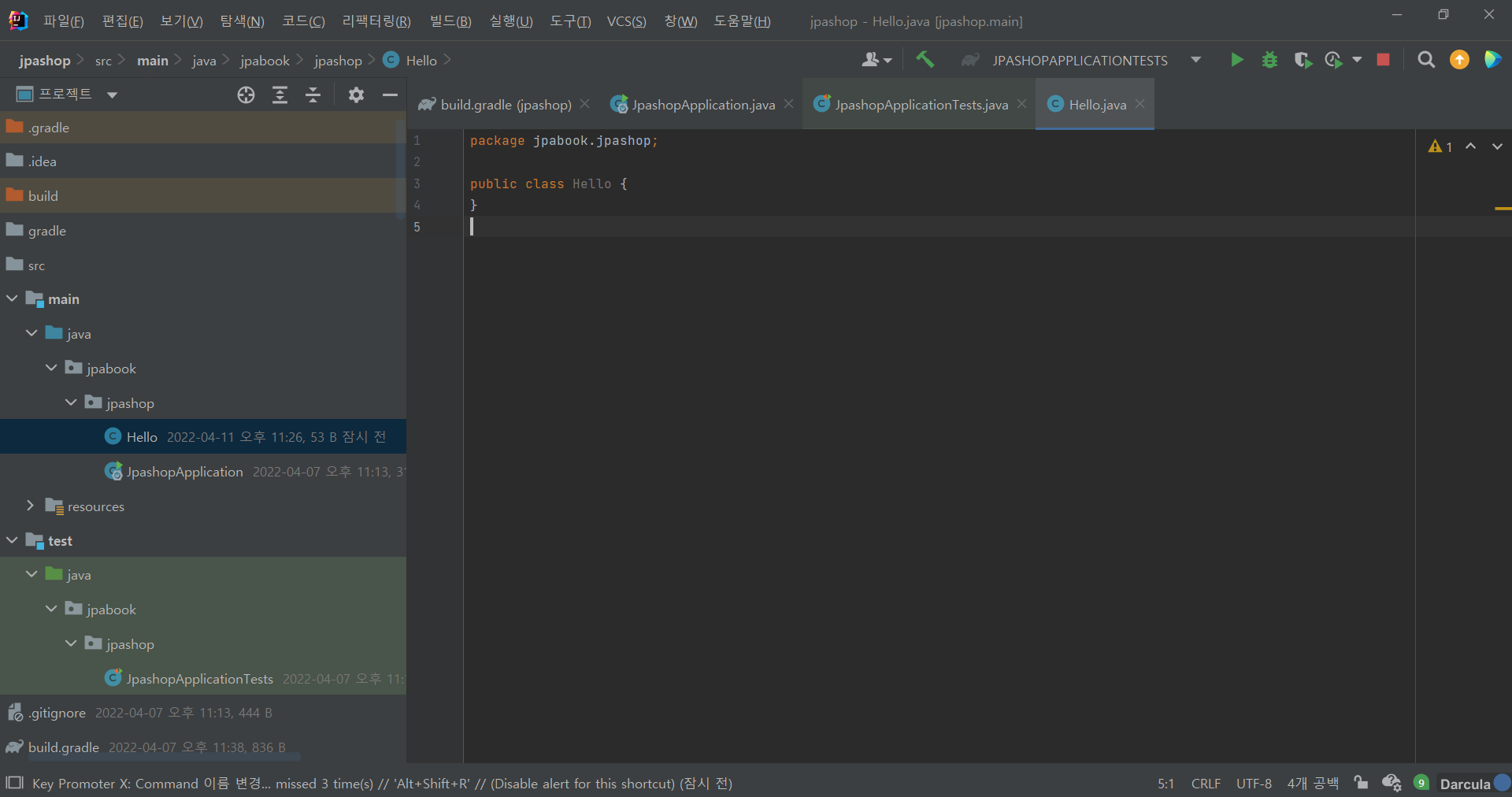The height and width of the screenshot is (797, 1512).
Task: Collapse jpashop package under test
Action: tap(71, 643)
